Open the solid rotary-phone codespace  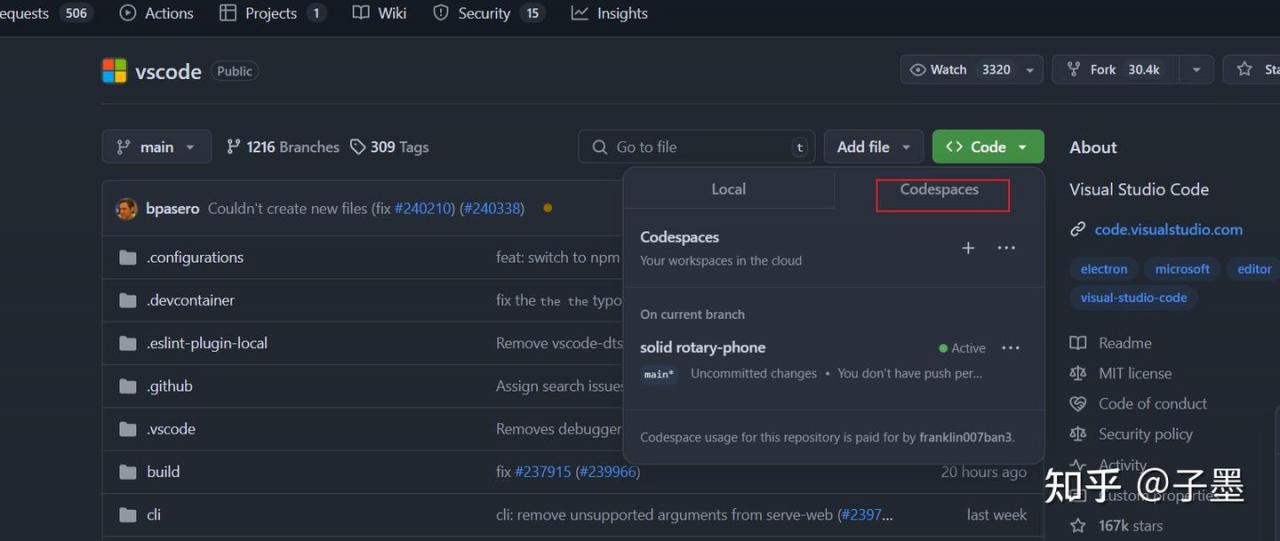[703, 347]
